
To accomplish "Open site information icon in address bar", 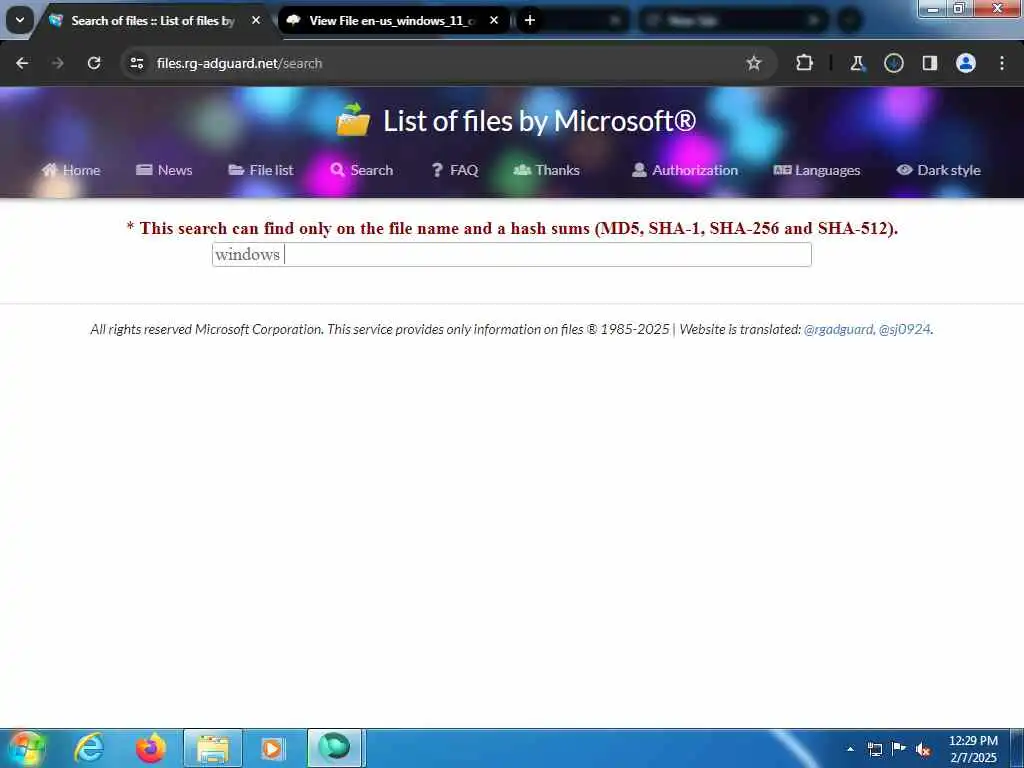I will (x=136, y=63).
